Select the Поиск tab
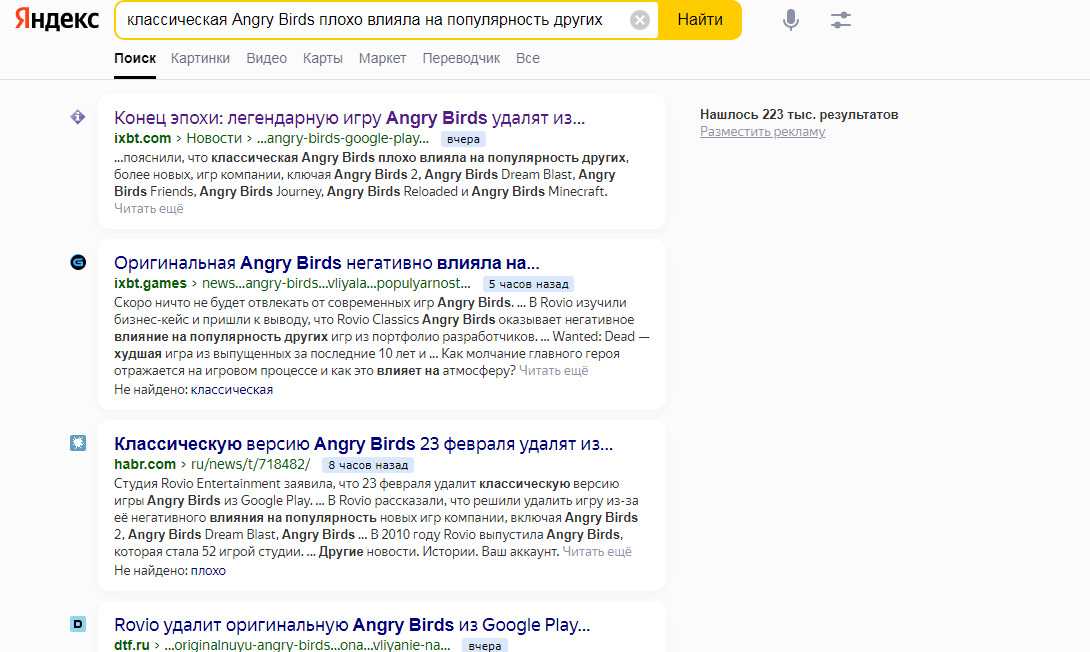Image resolution: width=1090 pixels, height=652 pixels. pos(135,58)
